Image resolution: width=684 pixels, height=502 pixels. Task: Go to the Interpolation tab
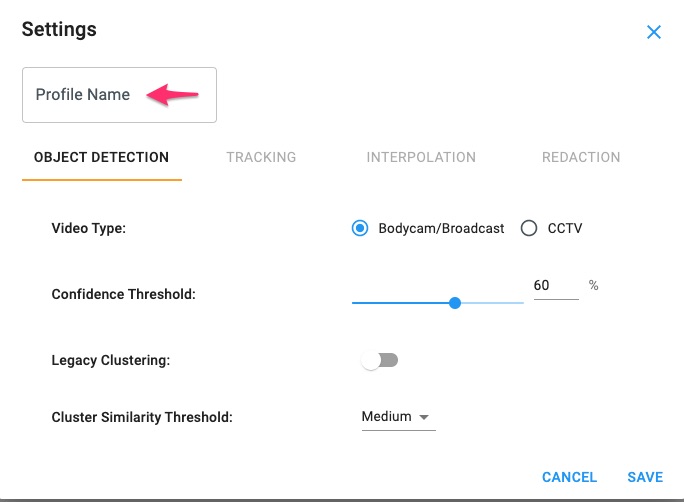421,157
